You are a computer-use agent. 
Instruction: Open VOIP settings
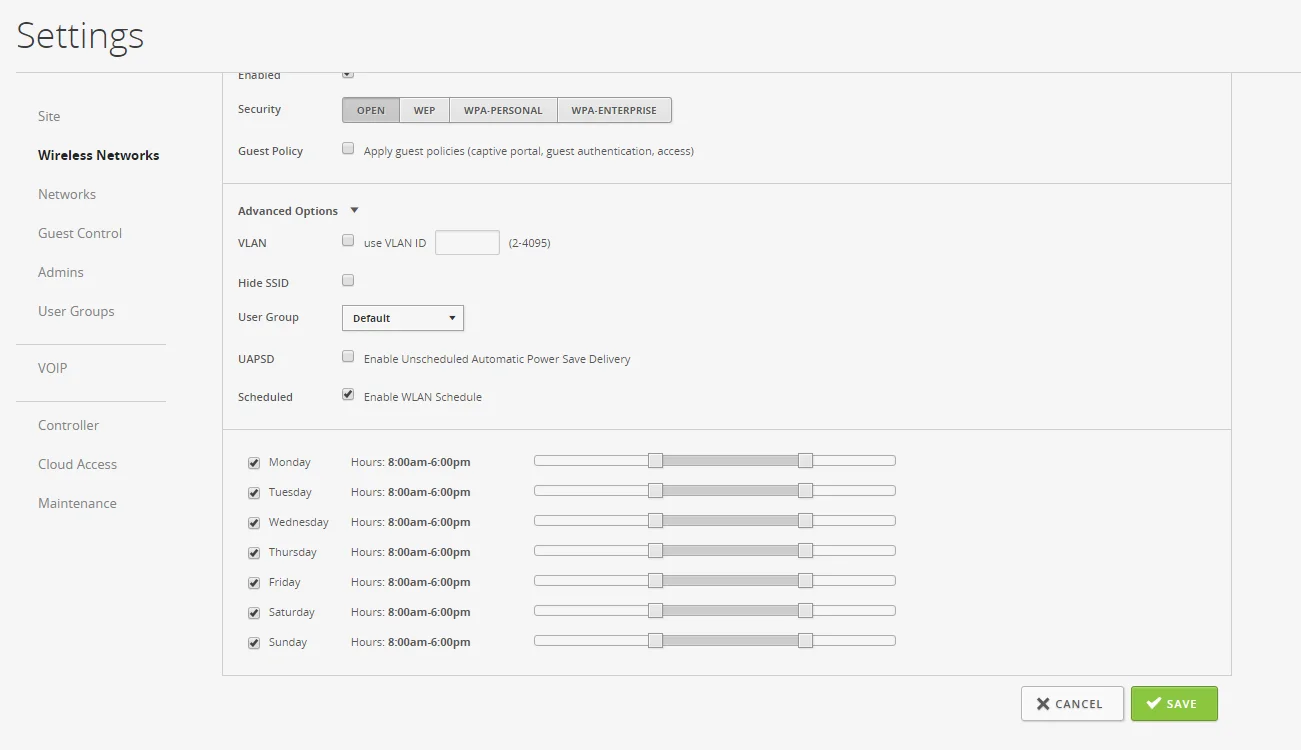pyautogui.click(x=53, y=368)
